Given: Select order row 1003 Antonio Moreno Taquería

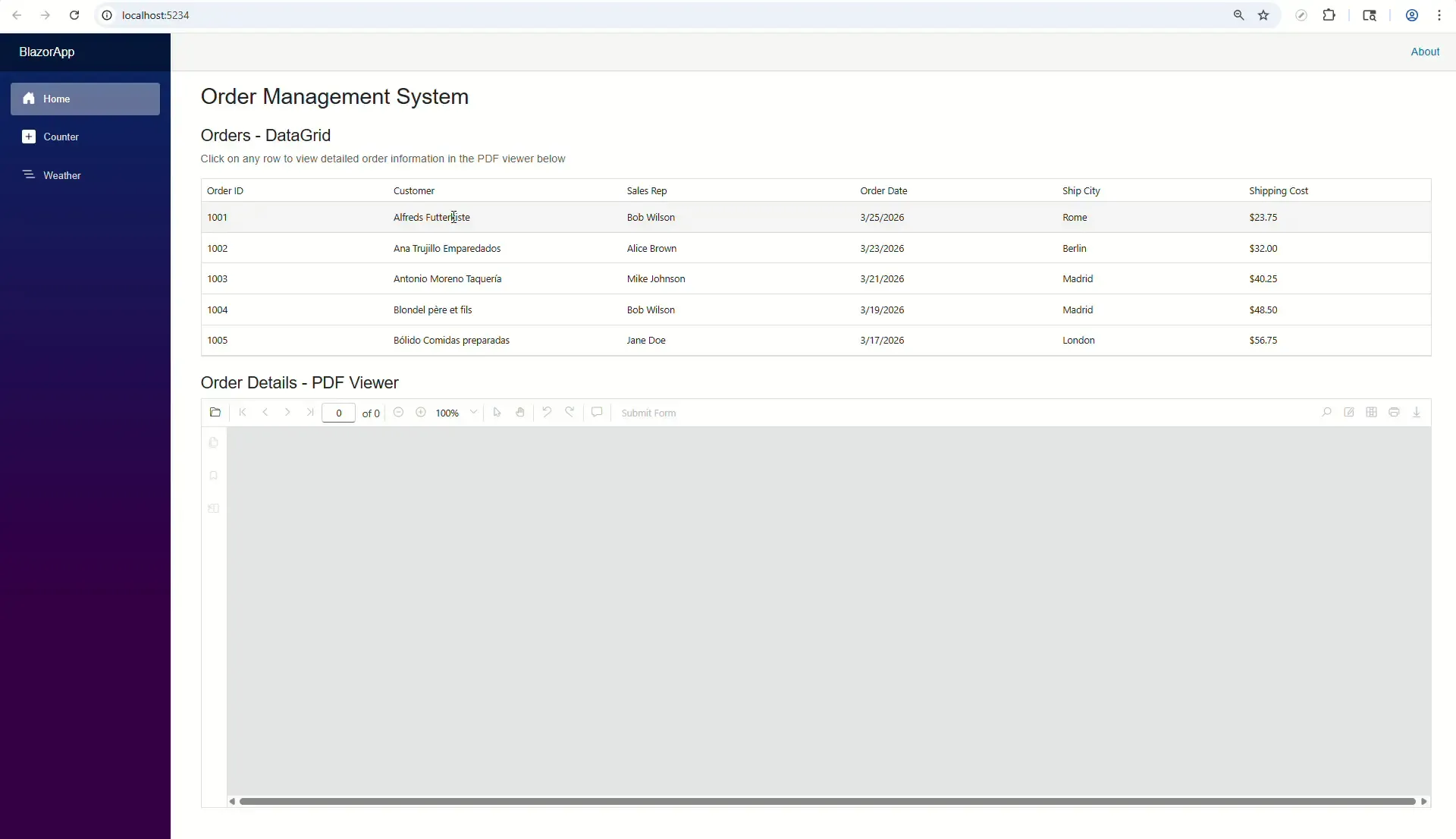Looking at the screenshot, I should 816,279.
